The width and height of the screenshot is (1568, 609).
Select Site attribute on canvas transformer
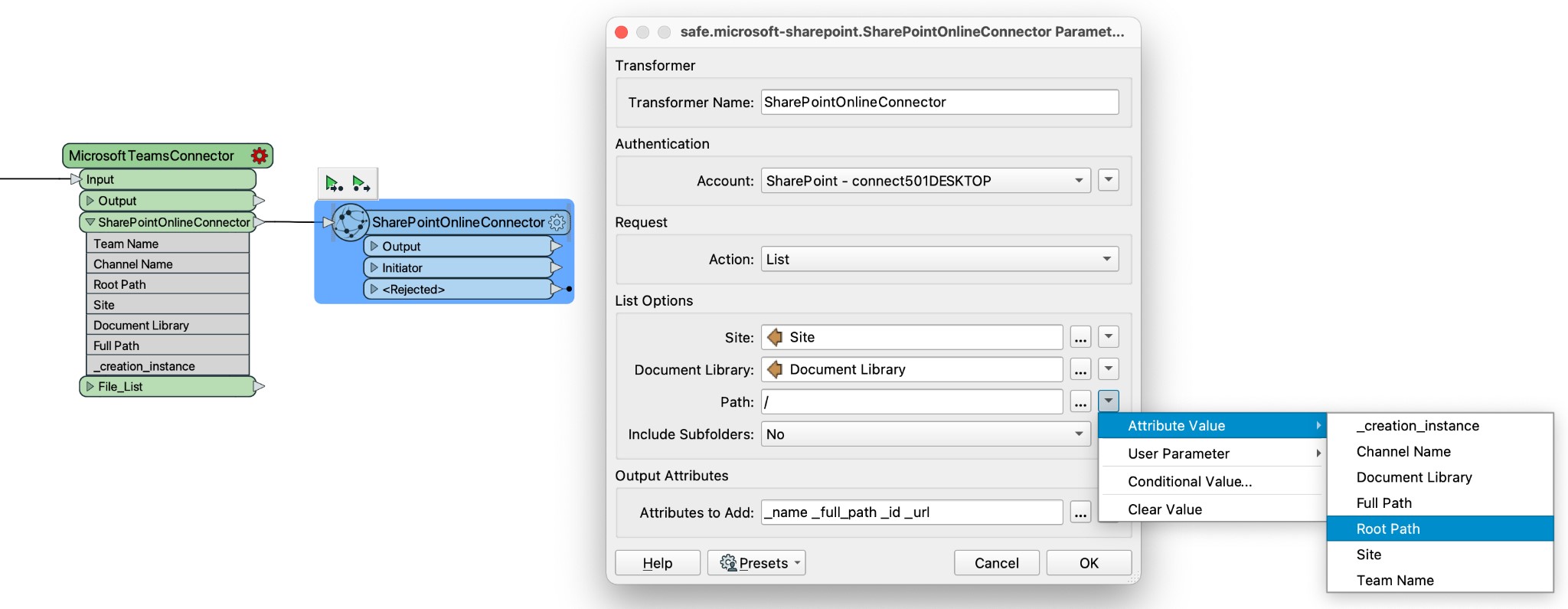pyautogui.click(x=168, y=305)
